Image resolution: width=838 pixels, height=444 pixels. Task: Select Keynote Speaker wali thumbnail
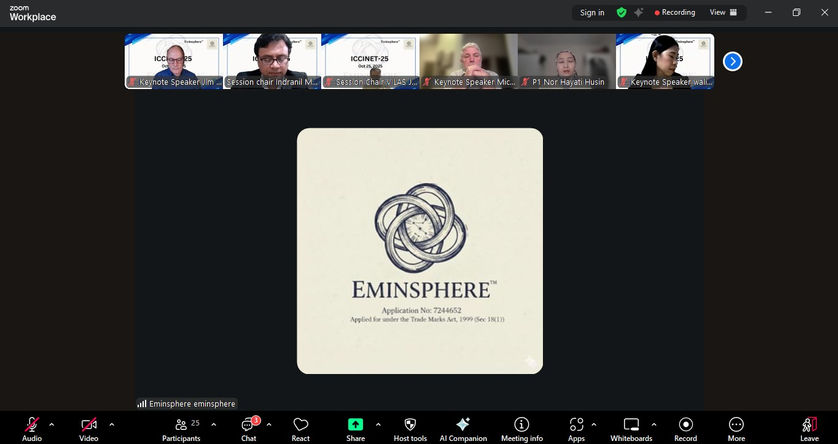(x=665, y=61)
